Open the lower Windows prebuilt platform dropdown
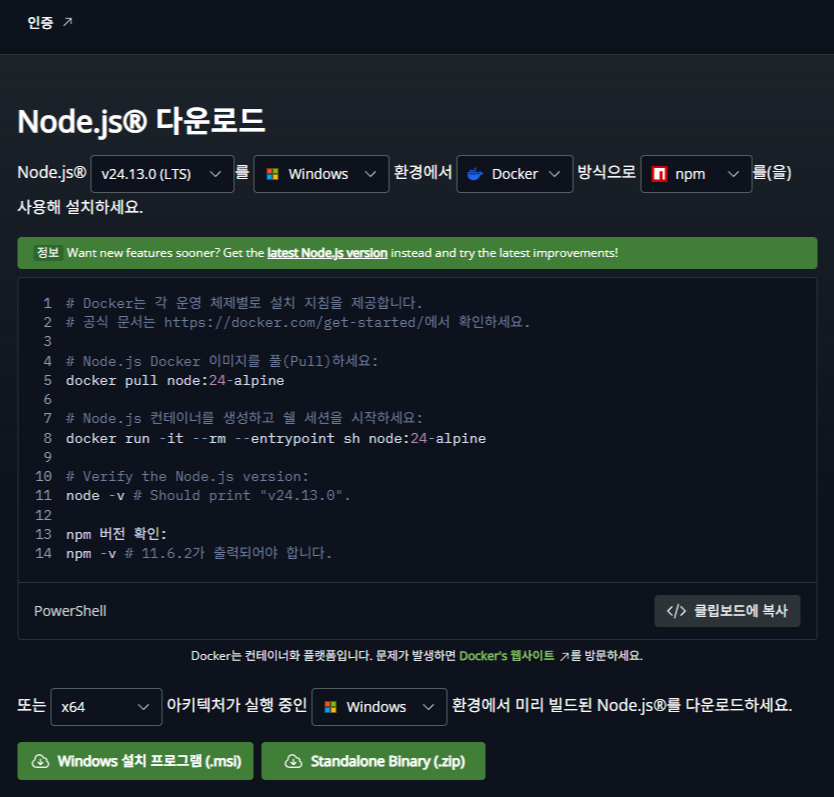The image size is (834, 797). pyautogui.click(x=379, y=707)
